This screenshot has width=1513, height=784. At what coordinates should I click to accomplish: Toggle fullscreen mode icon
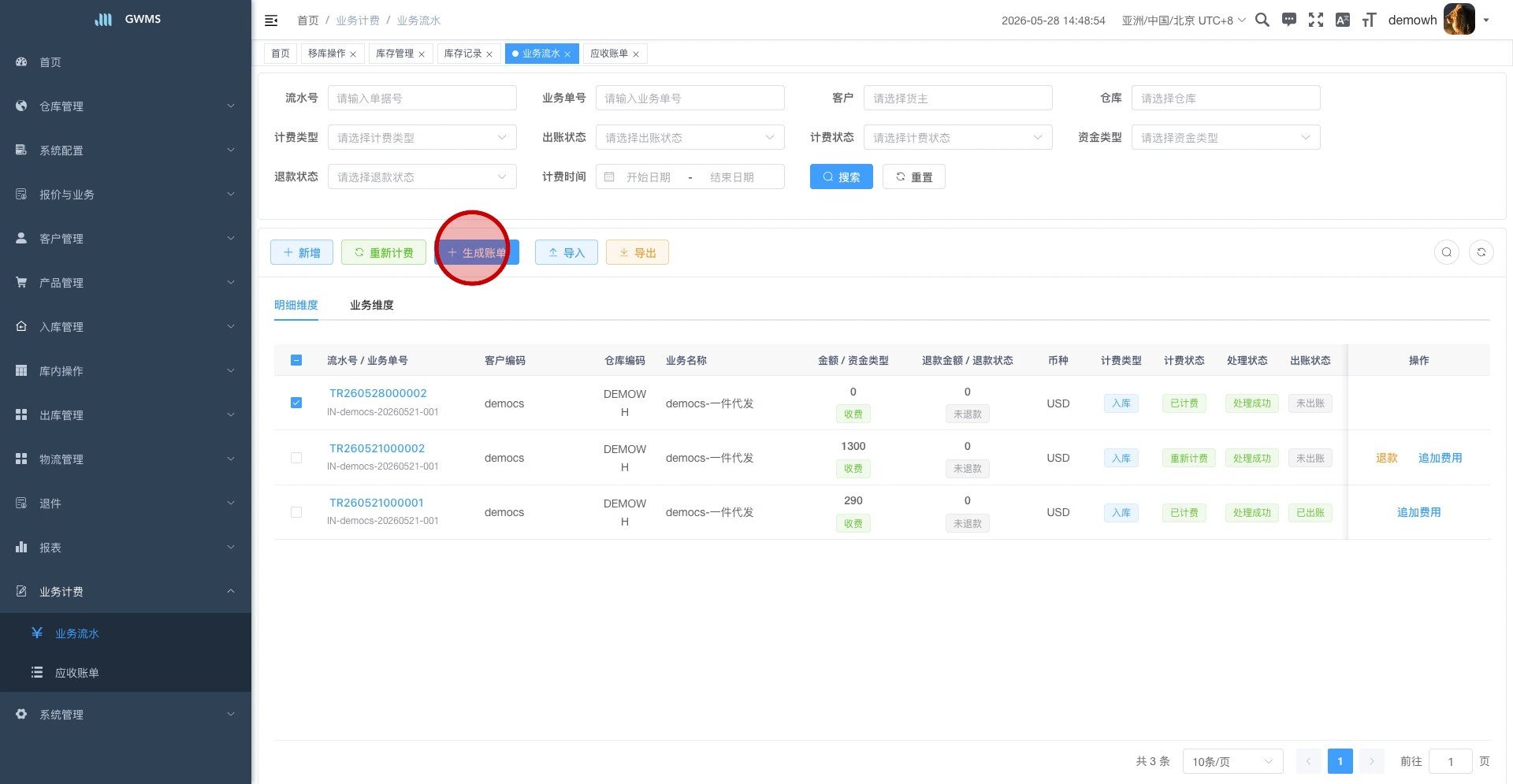tap(1316, 20)
